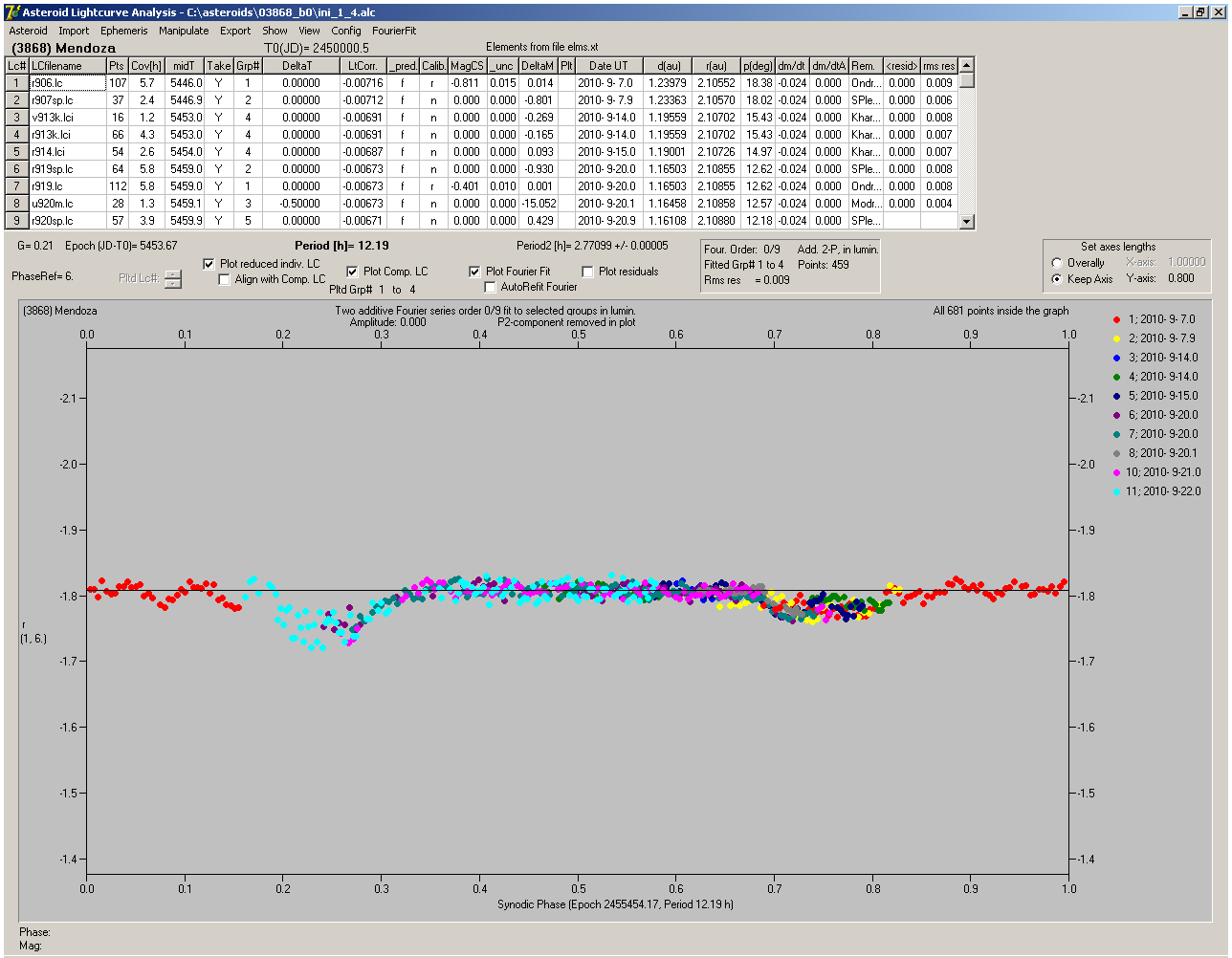Click yellow legend marker for 2010-9-7.9
The height and width of the screenshot is (958, 1232).
point(1117,338)
